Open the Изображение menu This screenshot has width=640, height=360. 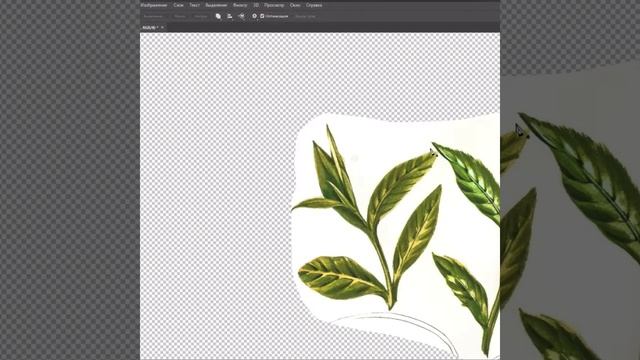(153, 5)
